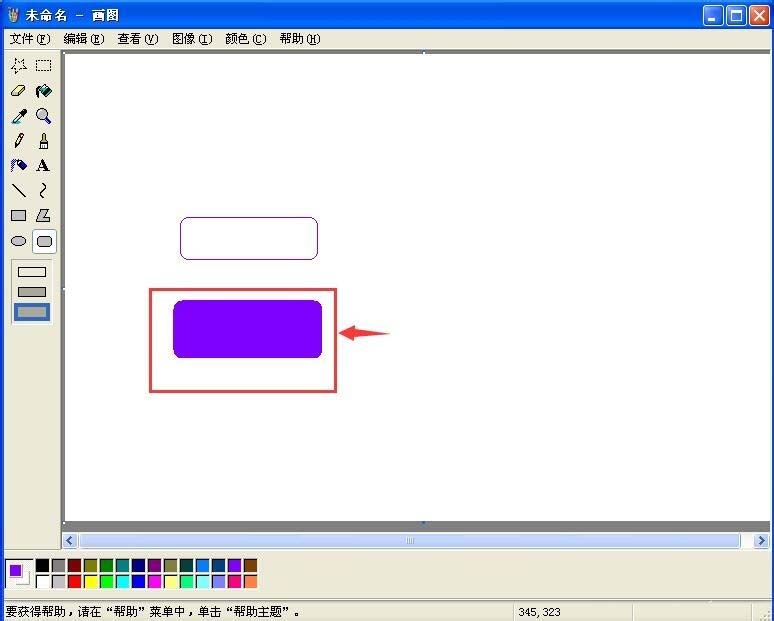
Task: Open the 编辑(E) menu
Action: [84, 39]
